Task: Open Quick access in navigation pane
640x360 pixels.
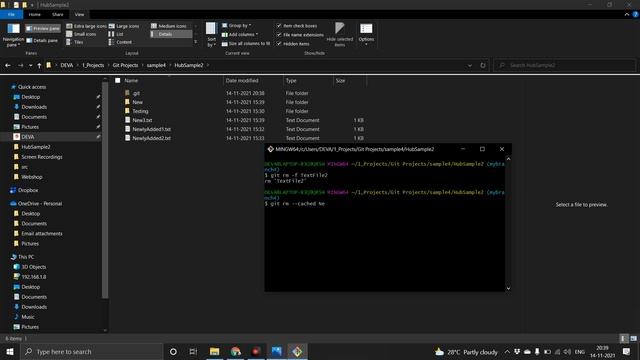Action: [x=32, y=87]
